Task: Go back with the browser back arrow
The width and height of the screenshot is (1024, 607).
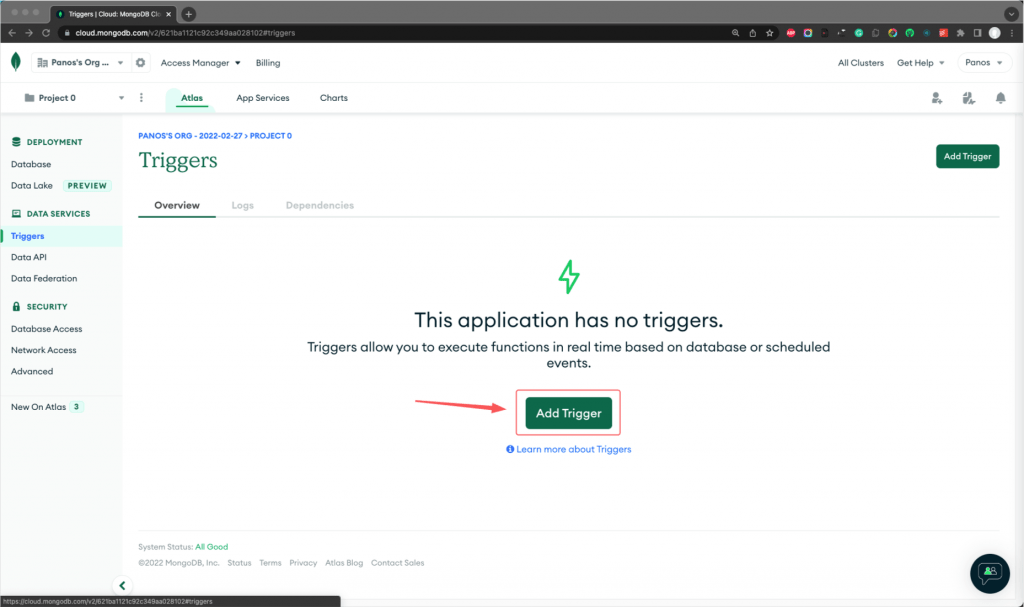Action: 12,33
